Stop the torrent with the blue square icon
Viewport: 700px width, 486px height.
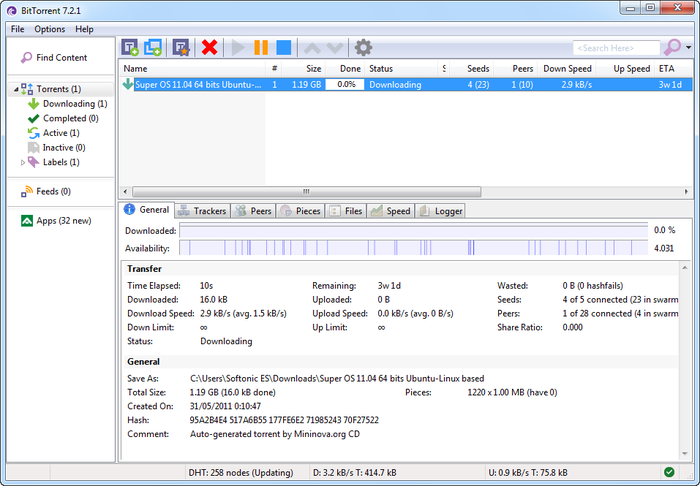(284, 47)
